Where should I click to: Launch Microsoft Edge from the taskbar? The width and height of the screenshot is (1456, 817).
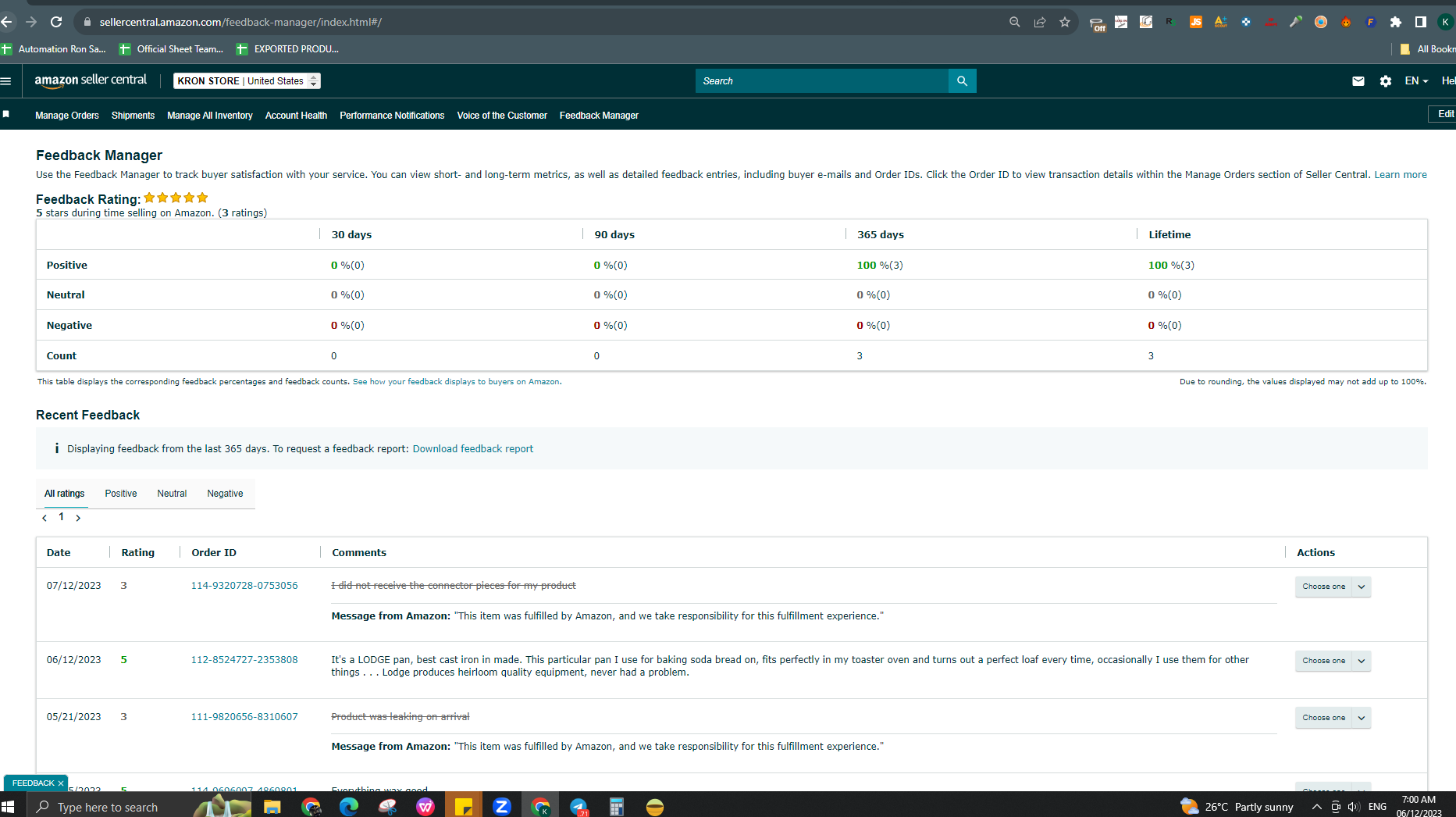[x=349, y=807]
